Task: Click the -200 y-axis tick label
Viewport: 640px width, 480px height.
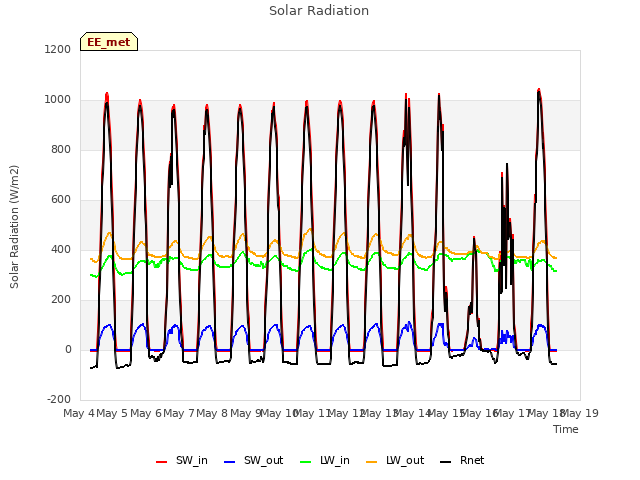Action: click(59, 399)
